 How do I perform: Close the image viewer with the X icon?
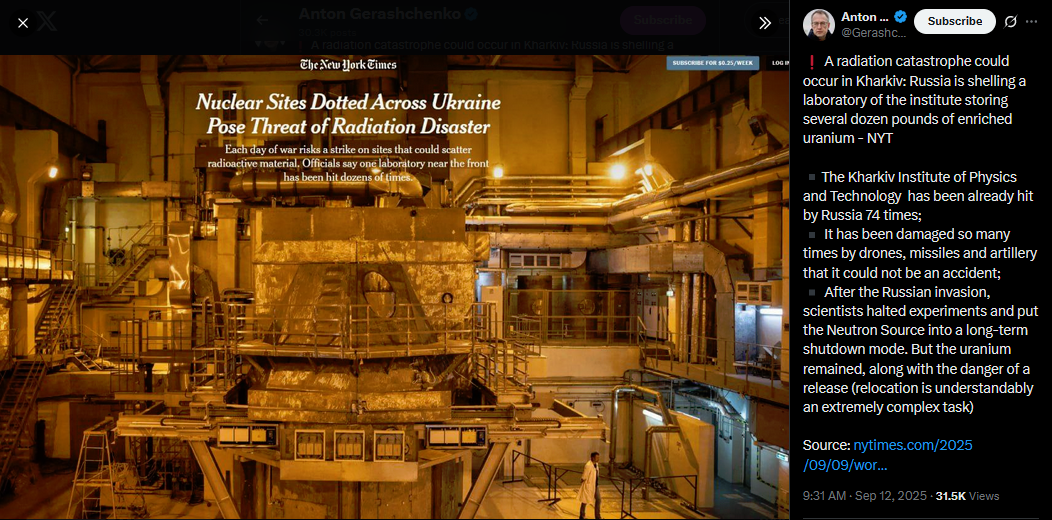coord(23,23)
